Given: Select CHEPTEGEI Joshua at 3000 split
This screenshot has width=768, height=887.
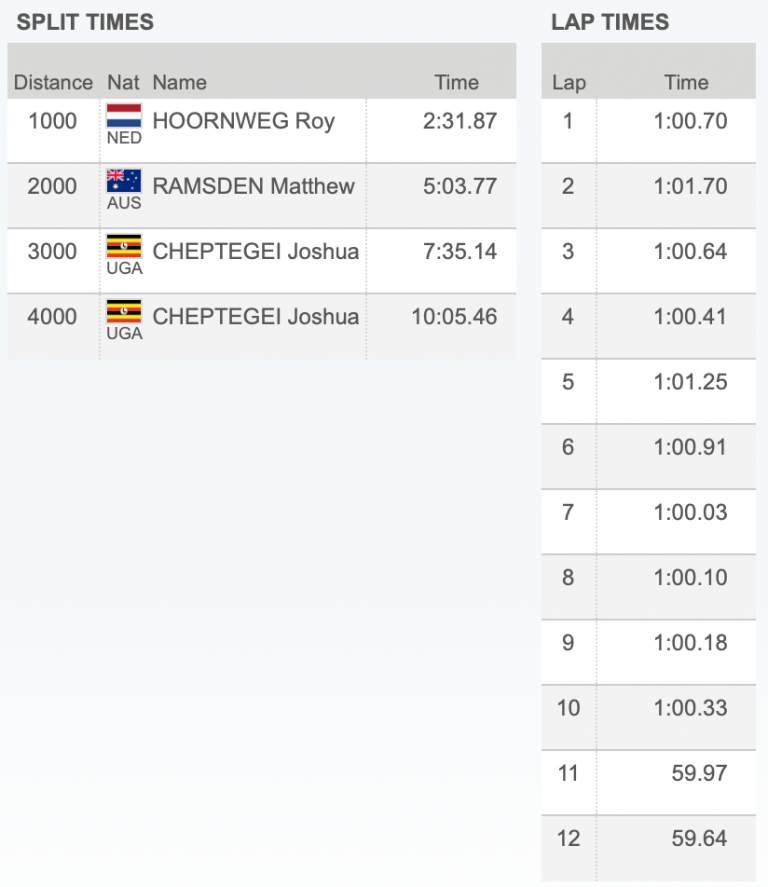Looking at the screenshot, I should coord(256,251).
